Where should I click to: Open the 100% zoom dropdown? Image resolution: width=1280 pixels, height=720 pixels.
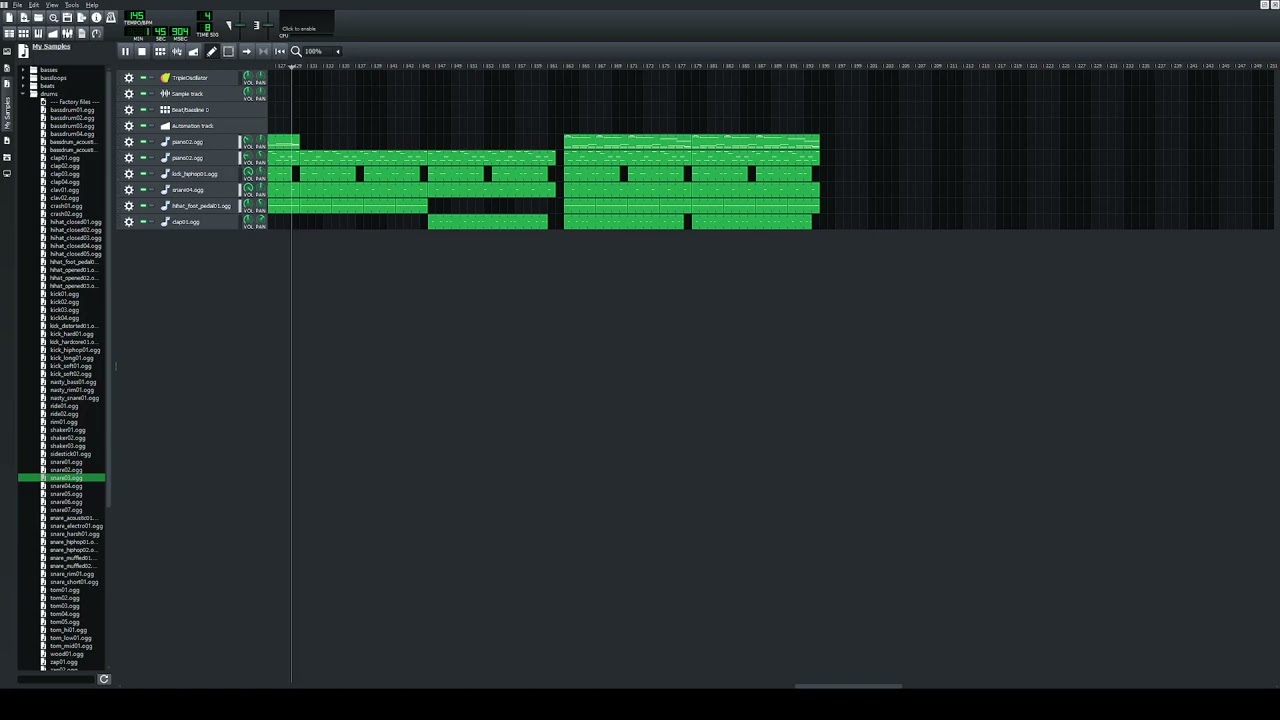[321, 51]
